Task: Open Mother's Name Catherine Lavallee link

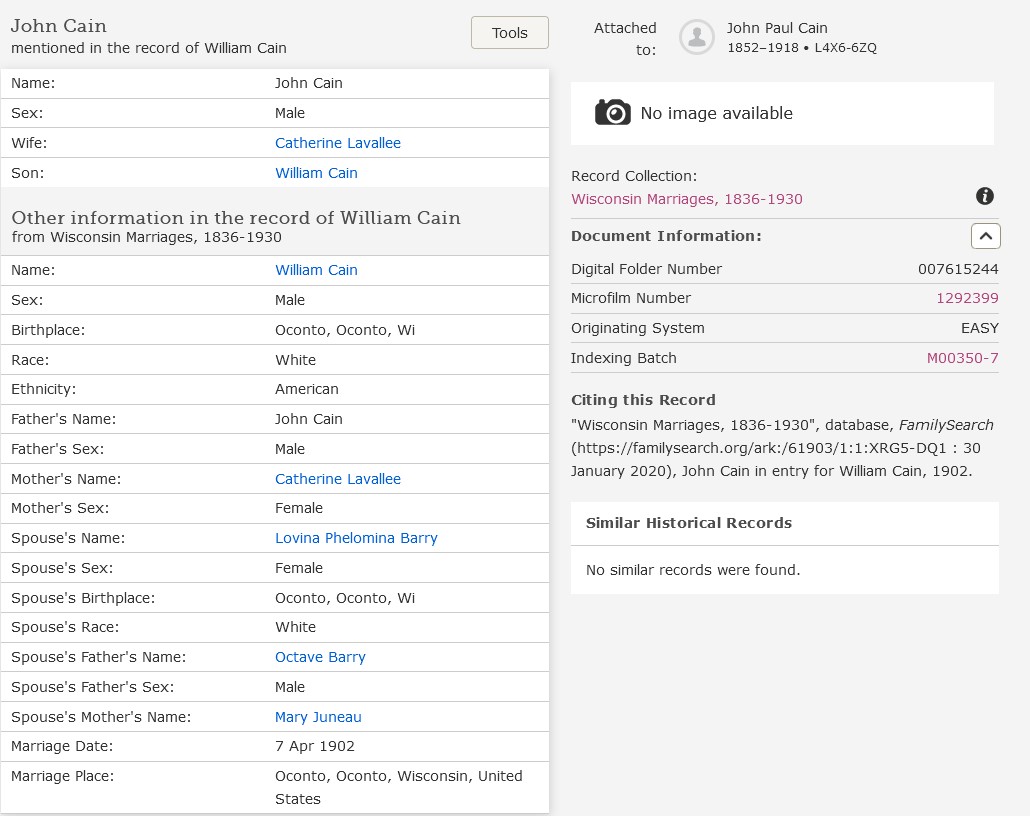Action: click(x=337, y=479)
